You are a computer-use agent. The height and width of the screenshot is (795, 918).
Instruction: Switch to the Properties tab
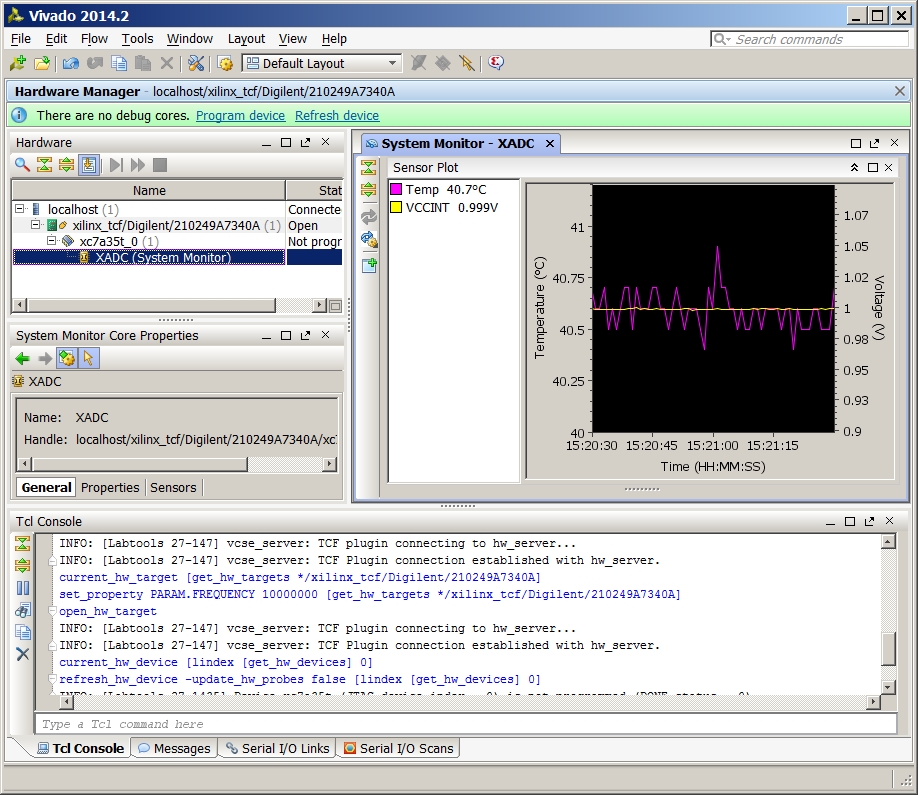pyautogui.click(x=110, y=487)
